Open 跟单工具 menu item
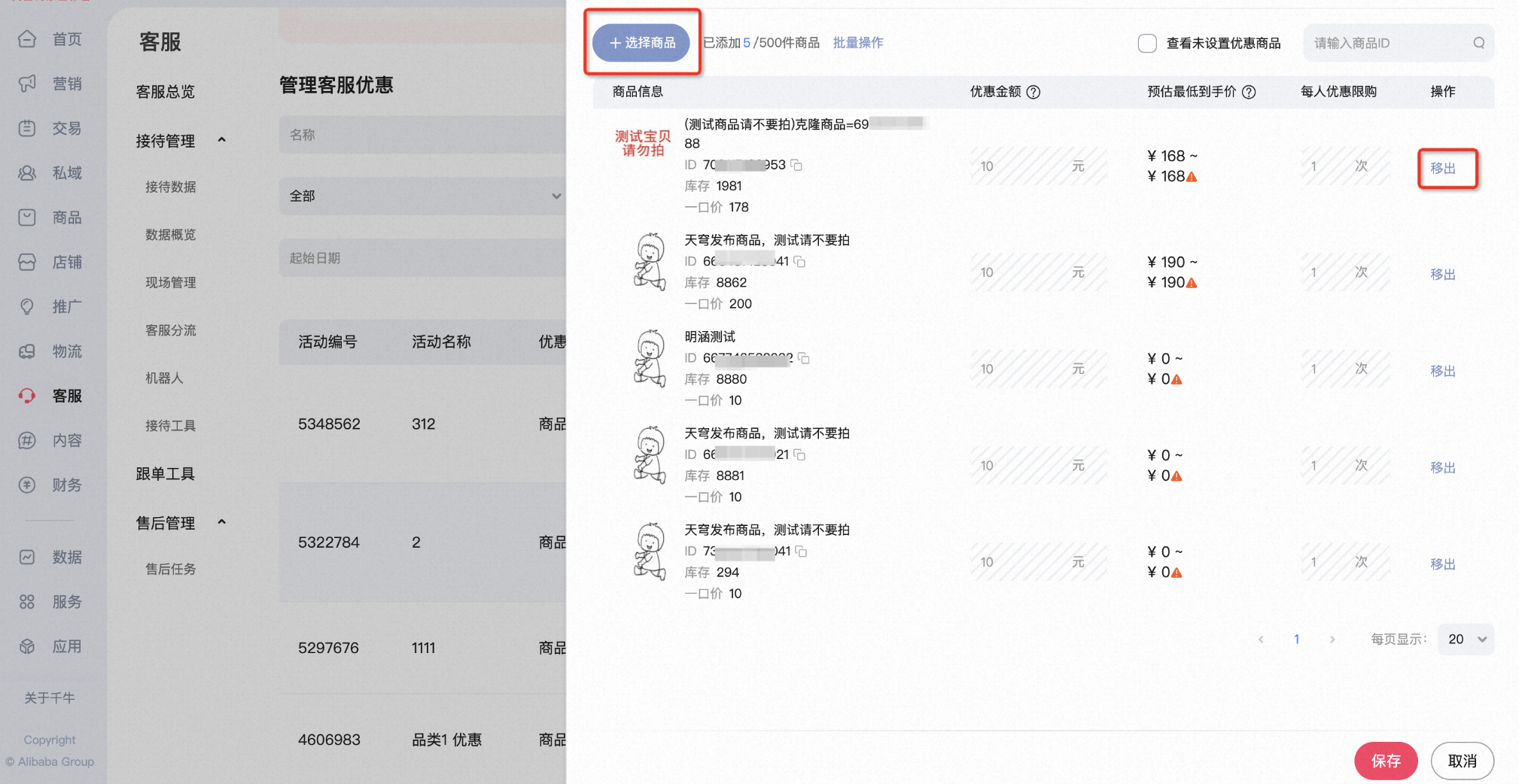Screen dimensions: 1519x784 click(x=166, y=474)
